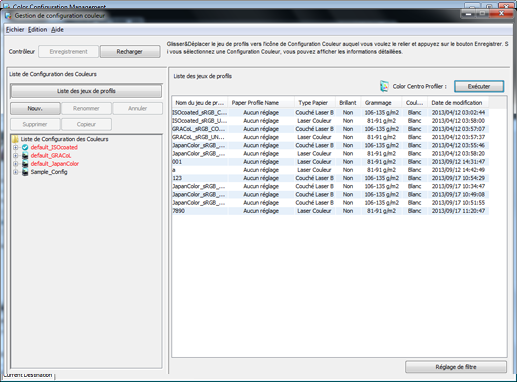
Task: Click the Supprimer button
Action: point(35,124)
